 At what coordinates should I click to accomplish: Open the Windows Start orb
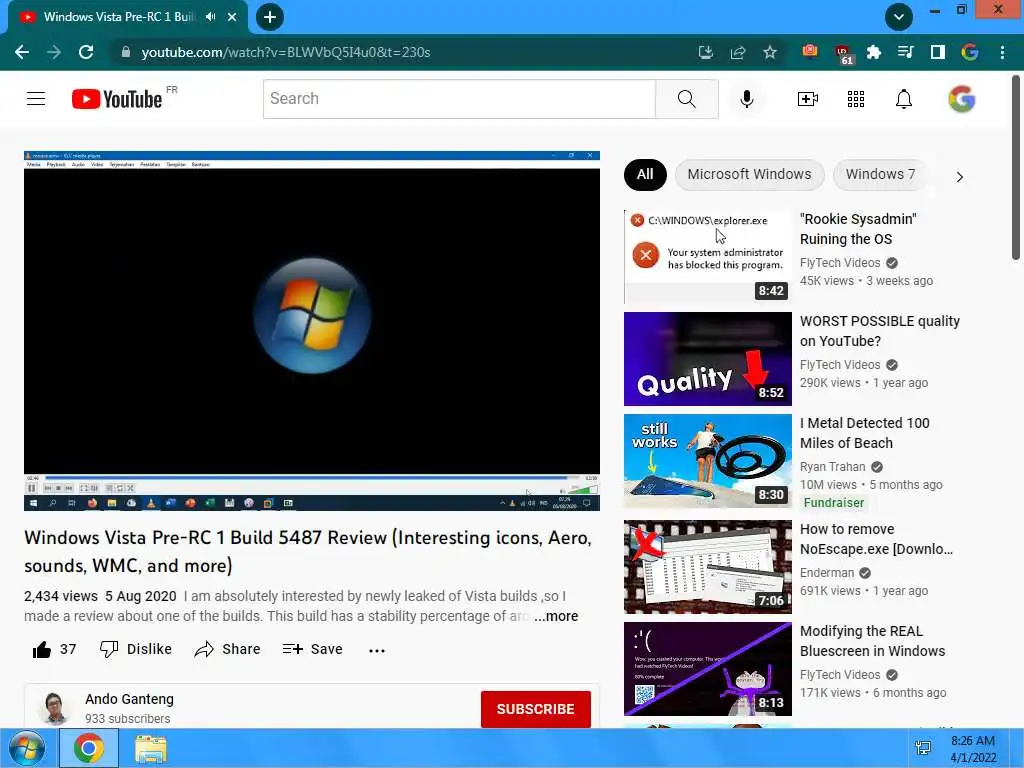point(27,748)
